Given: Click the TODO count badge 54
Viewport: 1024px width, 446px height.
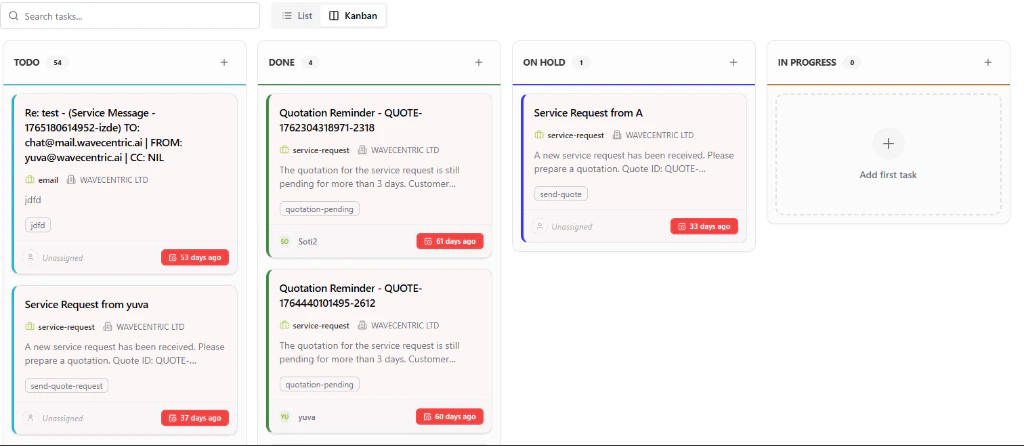Looking at the screenshot, I should coord(57,63).
